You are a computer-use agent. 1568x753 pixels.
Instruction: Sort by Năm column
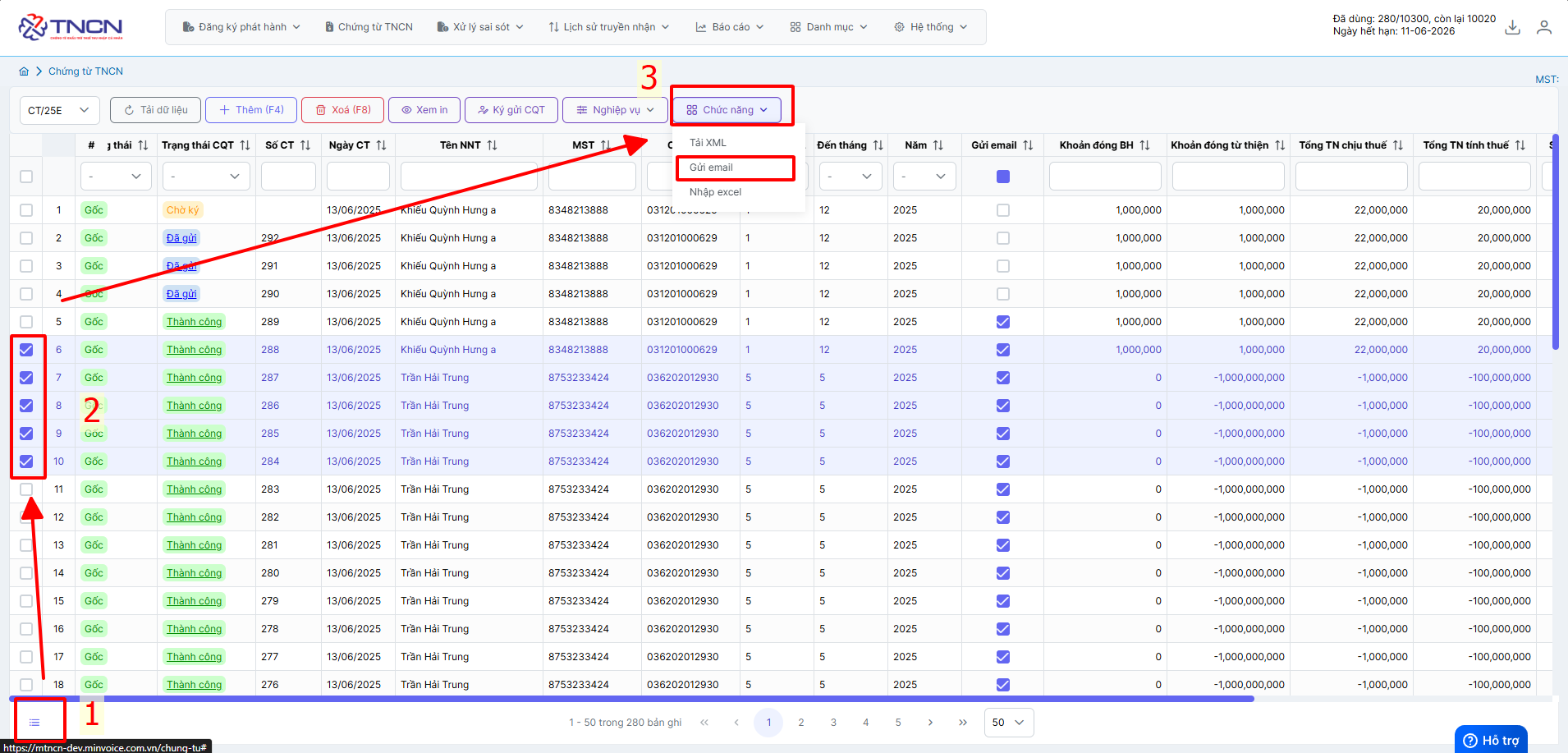[938, 145]
